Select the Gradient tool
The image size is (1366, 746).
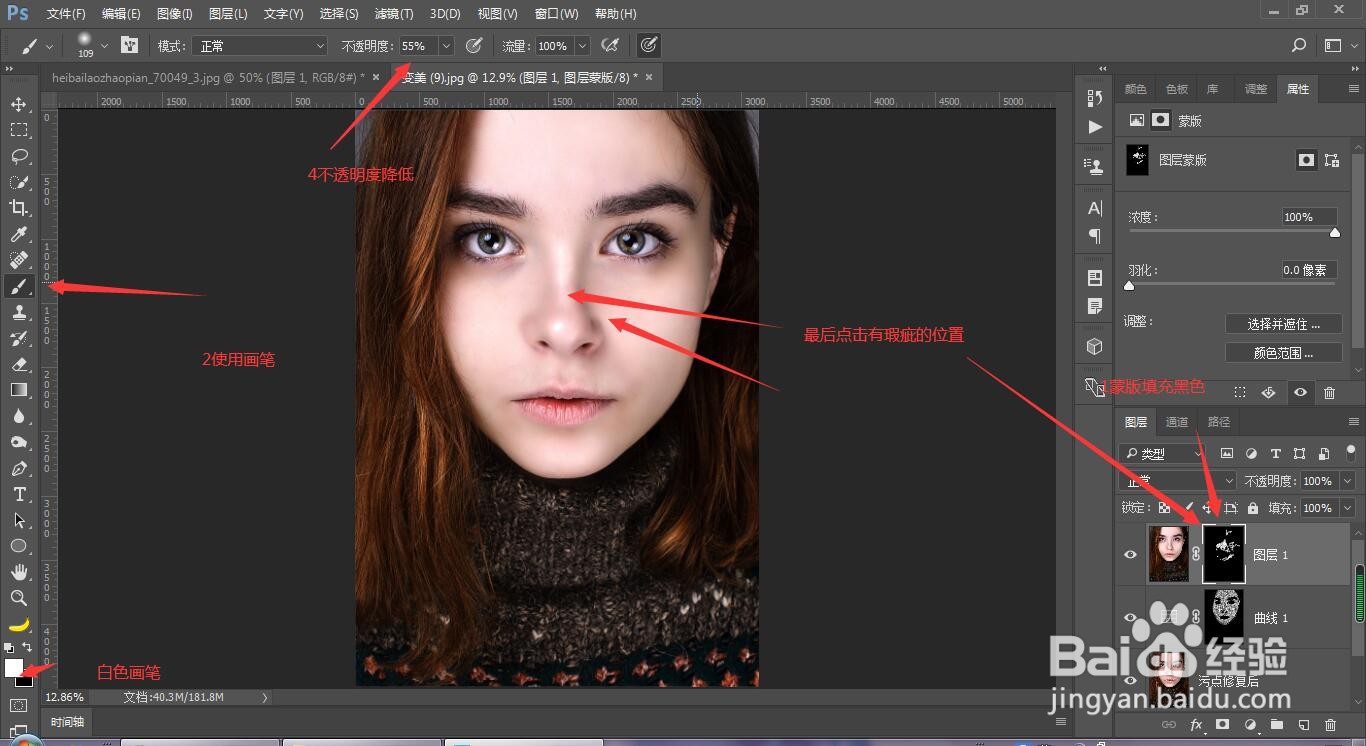[19, 390]
